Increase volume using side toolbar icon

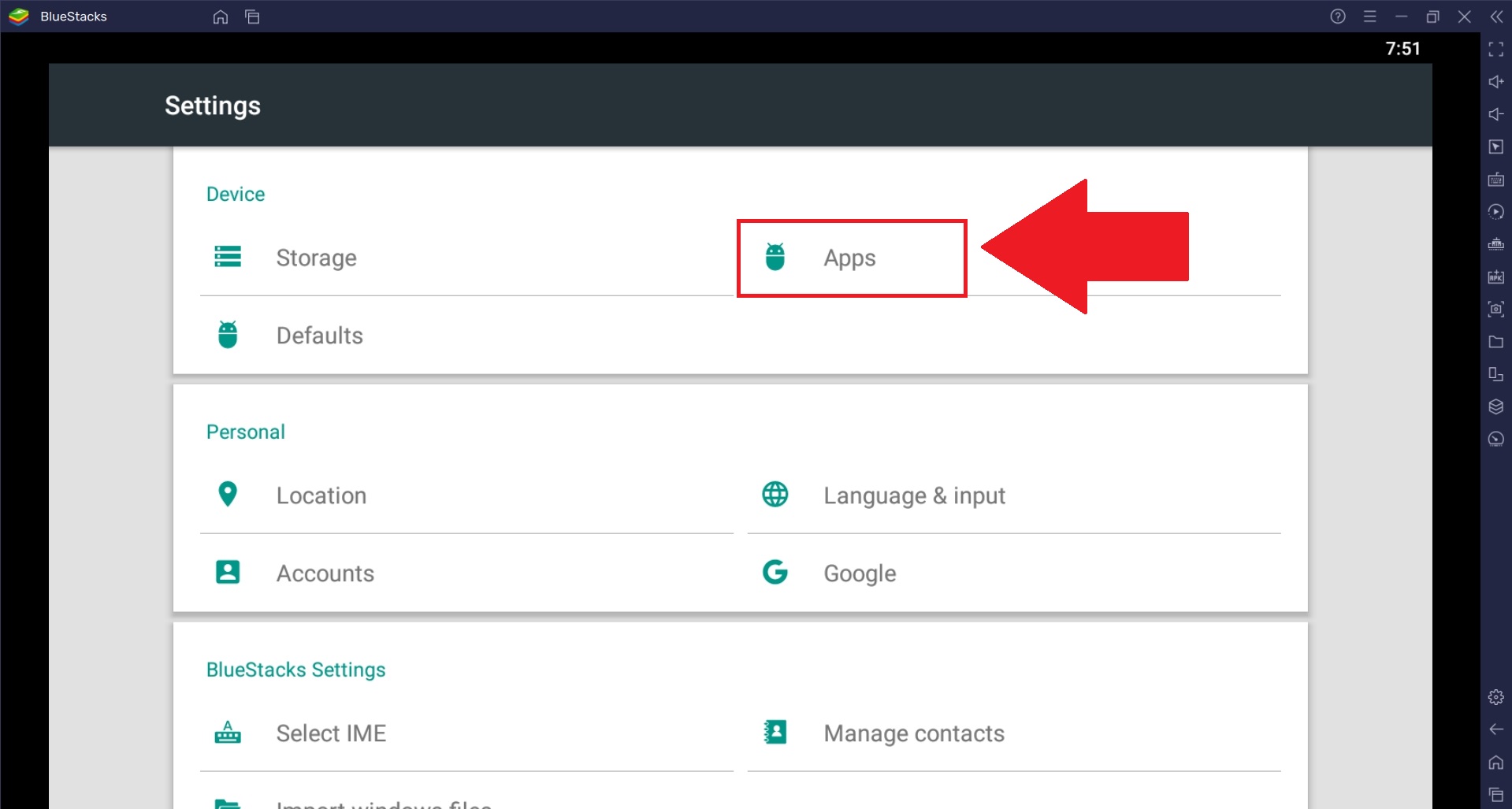click(1496, 82)
